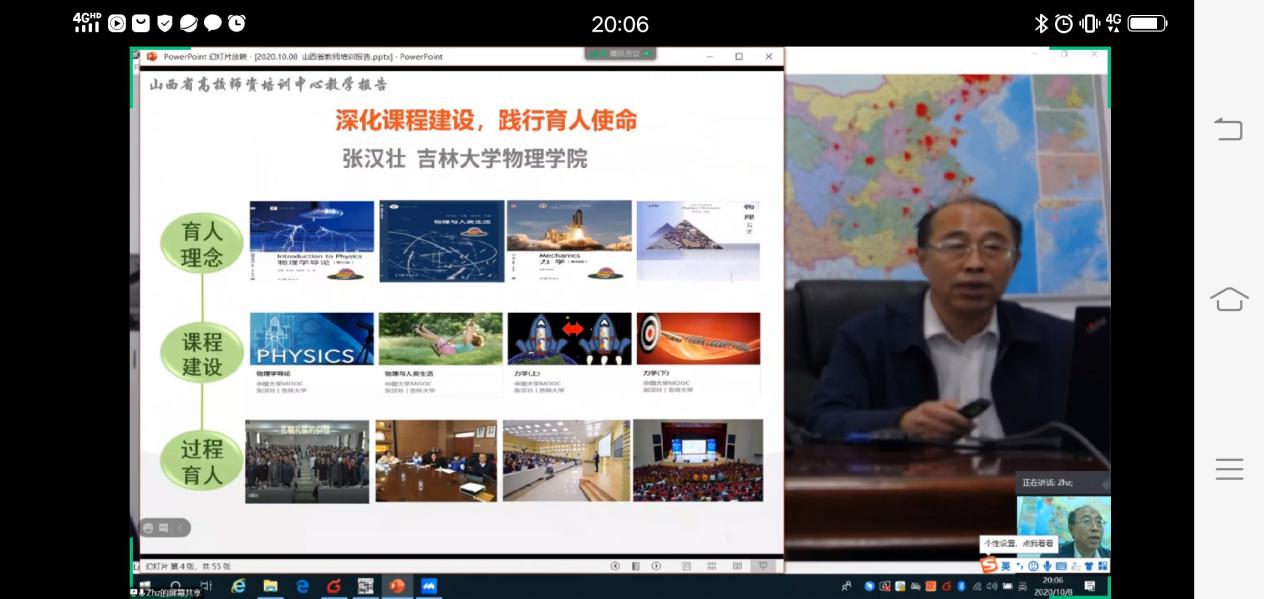This screenshot has height=599, width=1264.
Task: Click the phone's home navigation button
Action: pyautogui.click(x=1229, y=299)
